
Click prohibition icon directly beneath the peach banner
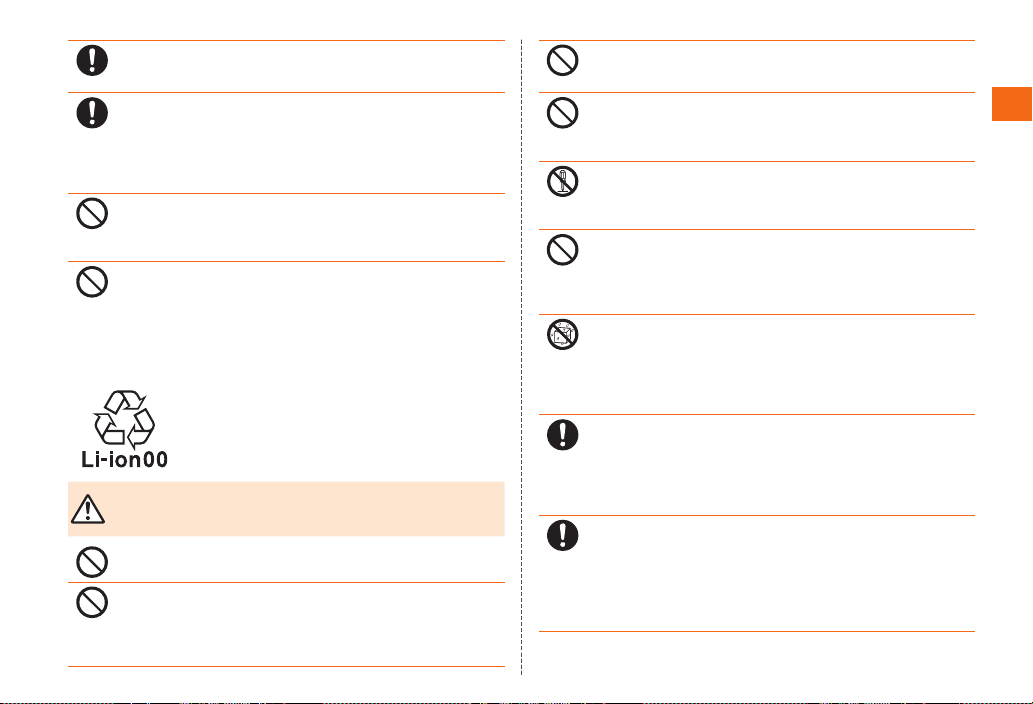pyautogui.click(x=92, y=562)
